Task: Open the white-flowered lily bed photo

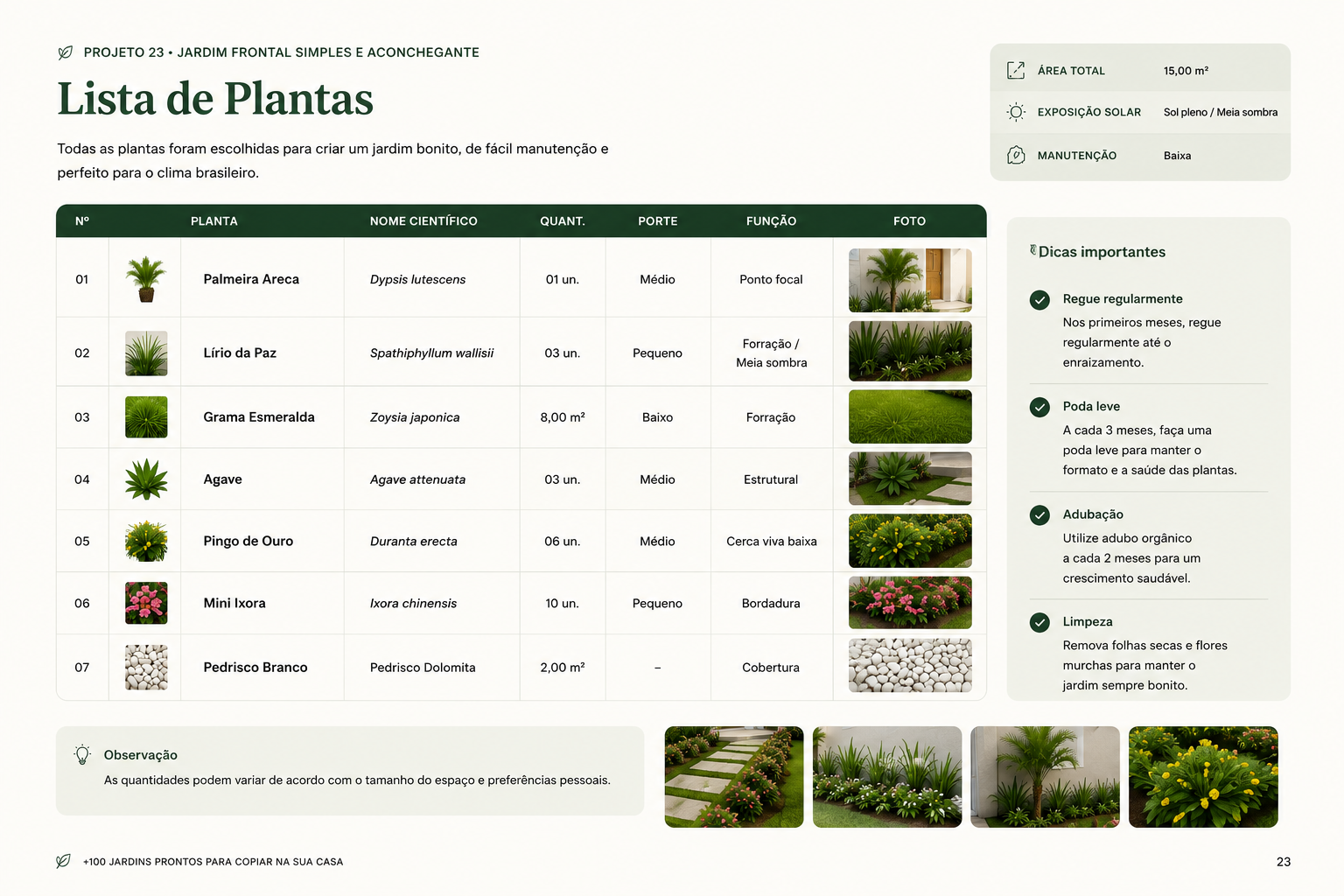Action: coord(887,777)
